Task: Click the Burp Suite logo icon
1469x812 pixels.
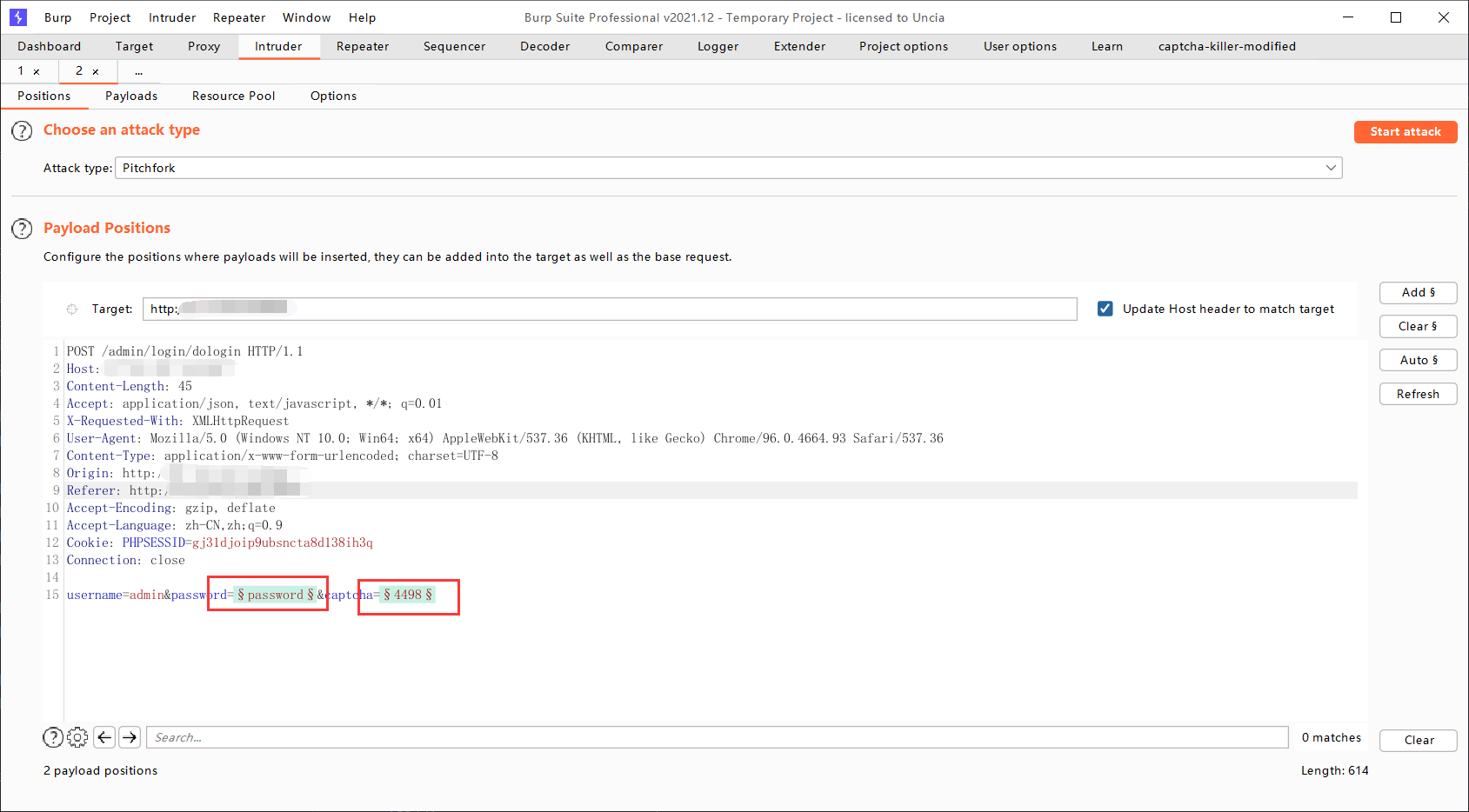Action: tap(18, 17)
